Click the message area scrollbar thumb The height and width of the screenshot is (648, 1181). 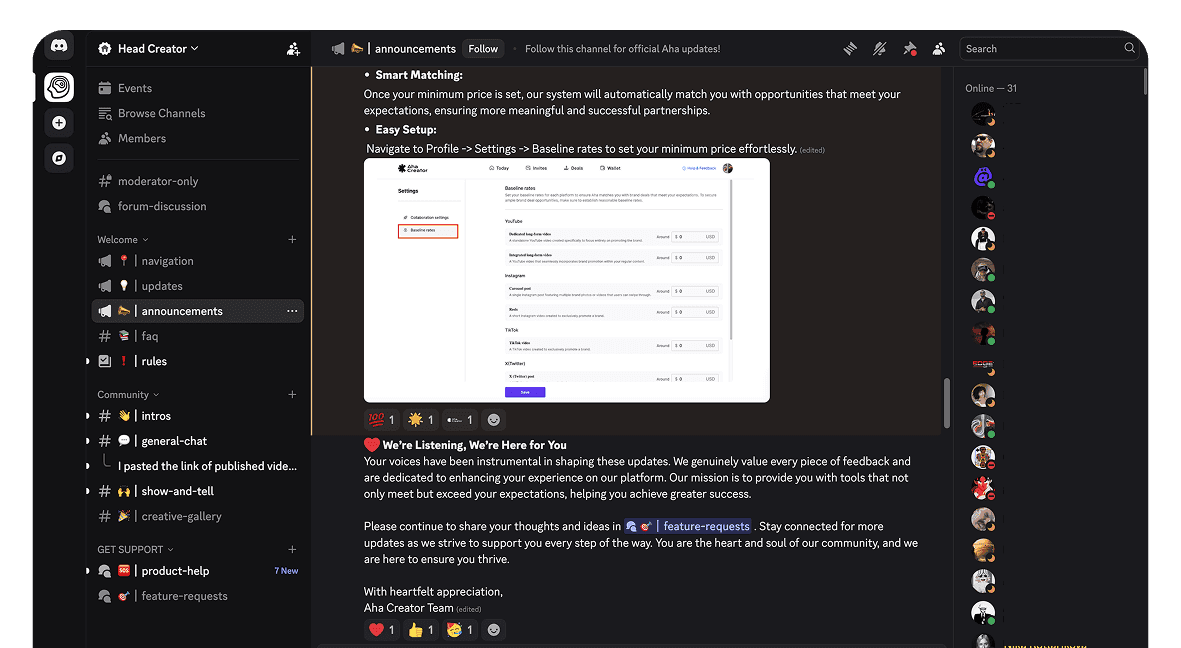947,404
